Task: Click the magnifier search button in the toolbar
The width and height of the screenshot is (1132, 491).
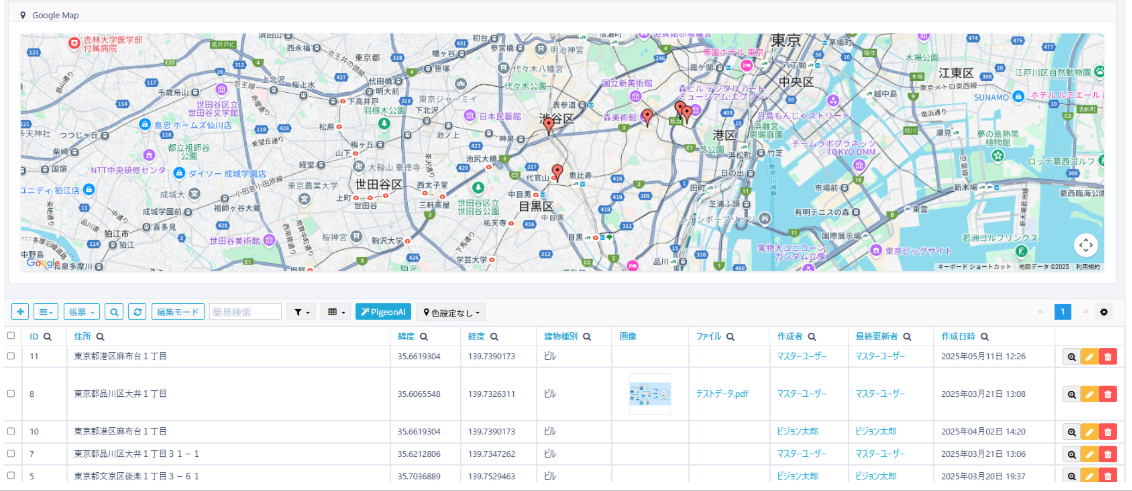Action: point(114,312)
